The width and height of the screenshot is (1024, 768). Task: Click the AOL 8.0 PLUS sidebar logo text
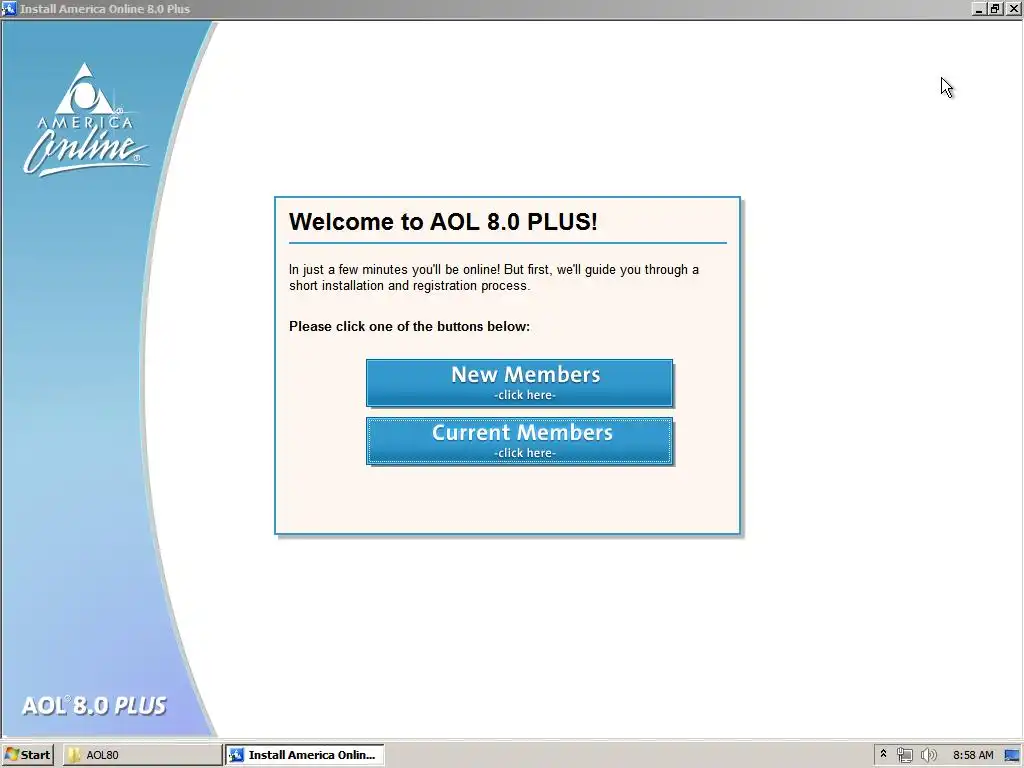click(x=94, y=705)
